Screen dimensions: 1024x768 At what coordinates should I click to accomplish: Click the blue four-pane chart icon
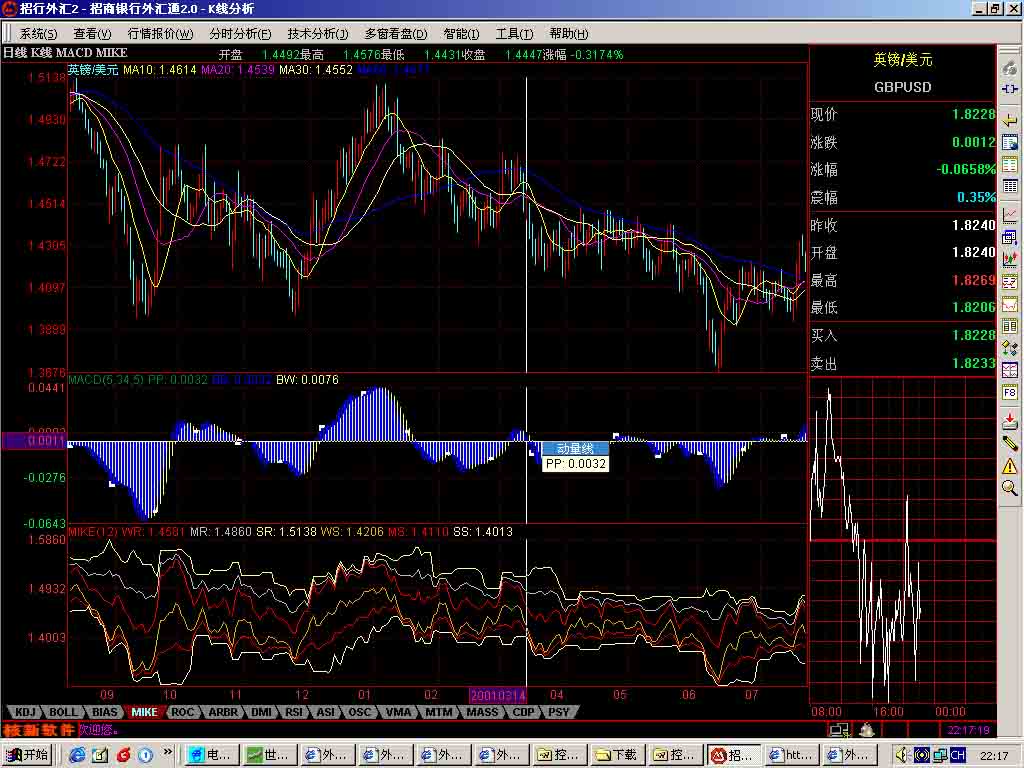point(1010,370)
